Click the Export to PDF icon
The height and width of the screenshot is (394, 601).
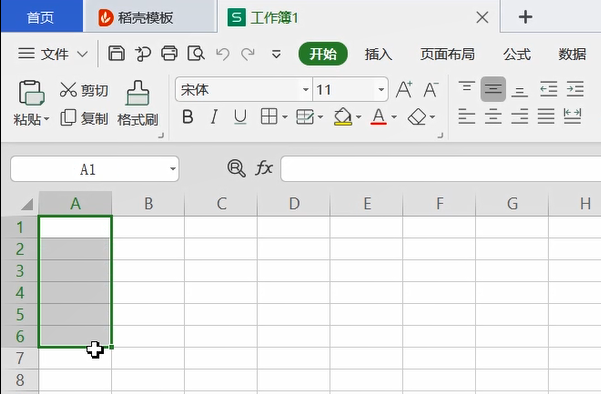click(x=143, y=54)
